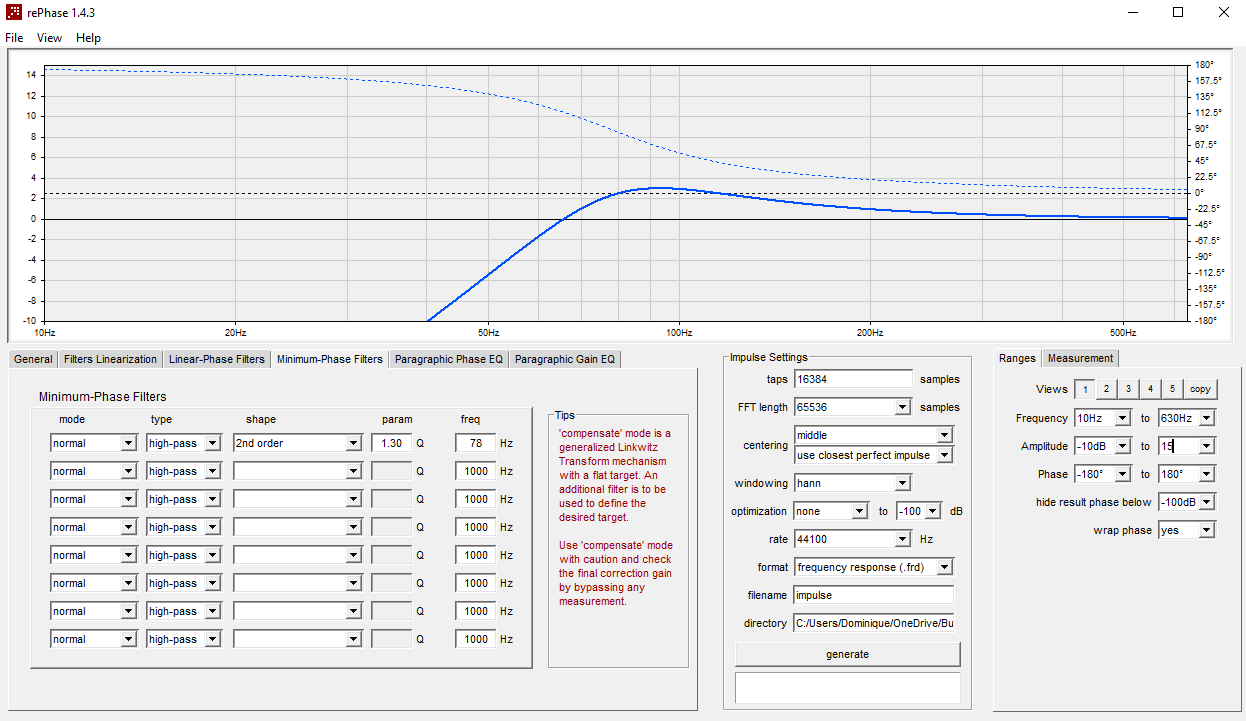Open the Linear-Phase Filters tab
This screenshot has height=721, width=1246.
coord(217,359)
